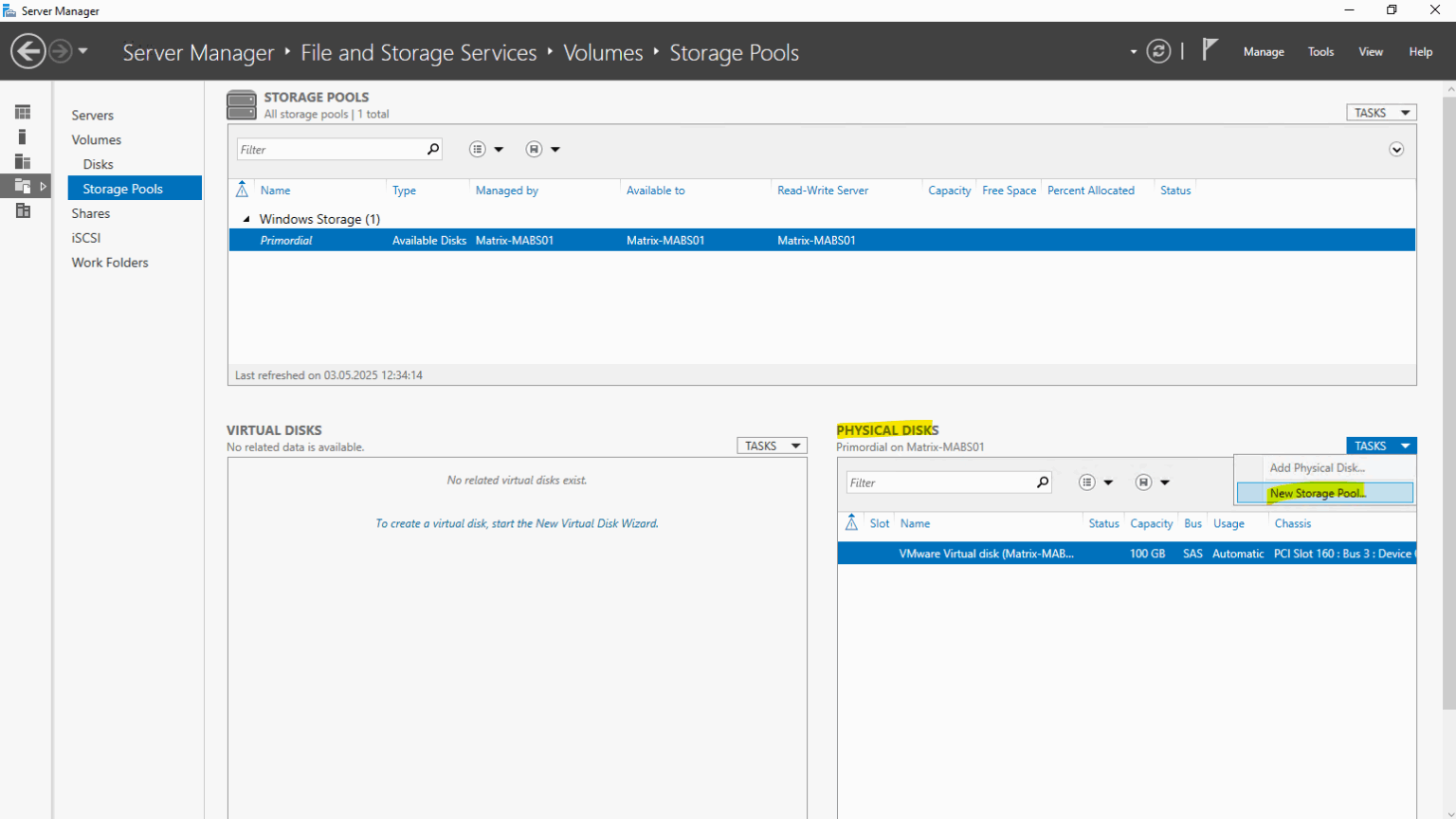Click the Storage Pools Filter text field
Screen dimensions: 1456x819
click(330, 150)
